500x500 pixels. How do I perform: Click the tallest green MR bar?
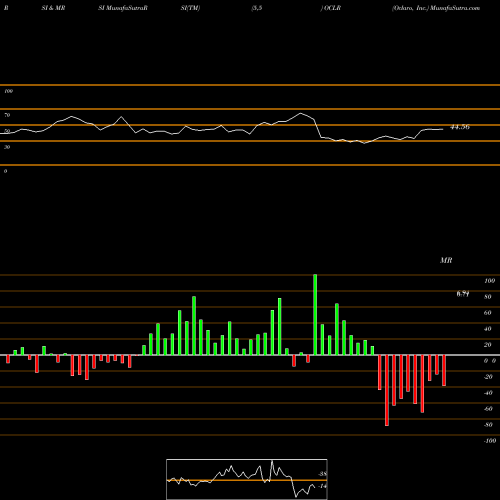point(315,315)
